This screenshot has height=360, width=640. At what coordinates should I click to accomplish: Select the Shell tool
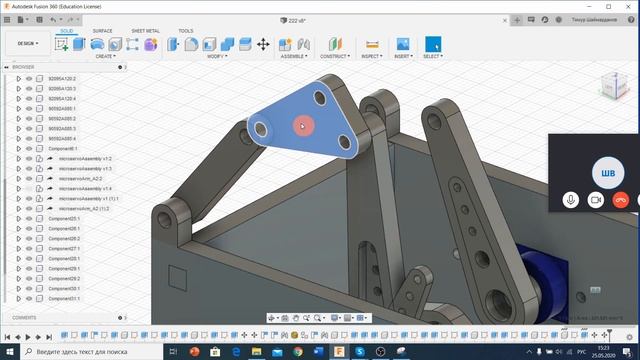click(x=209, y=44)
